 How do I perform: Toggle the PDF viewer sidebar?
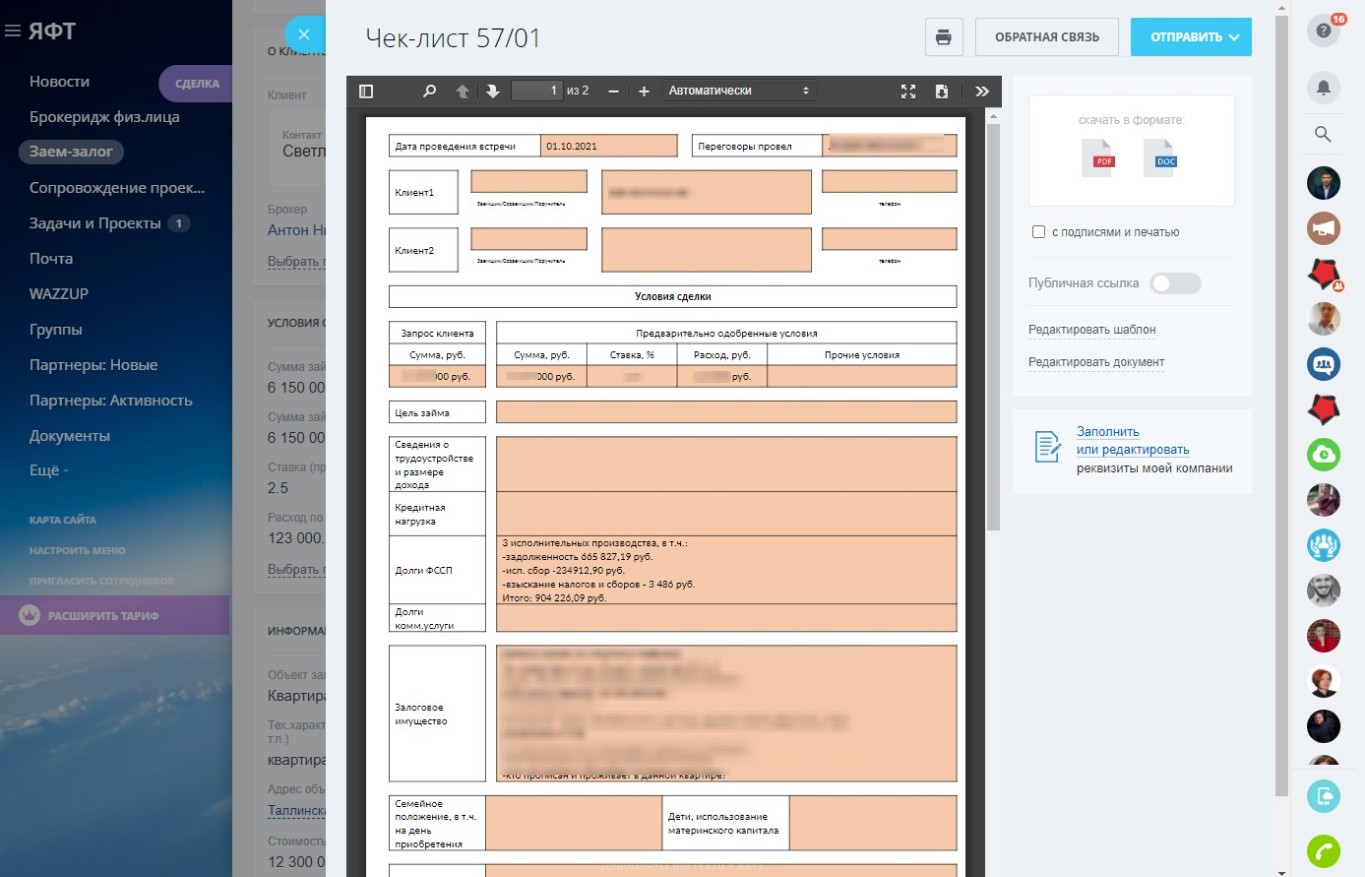point(366,91)
